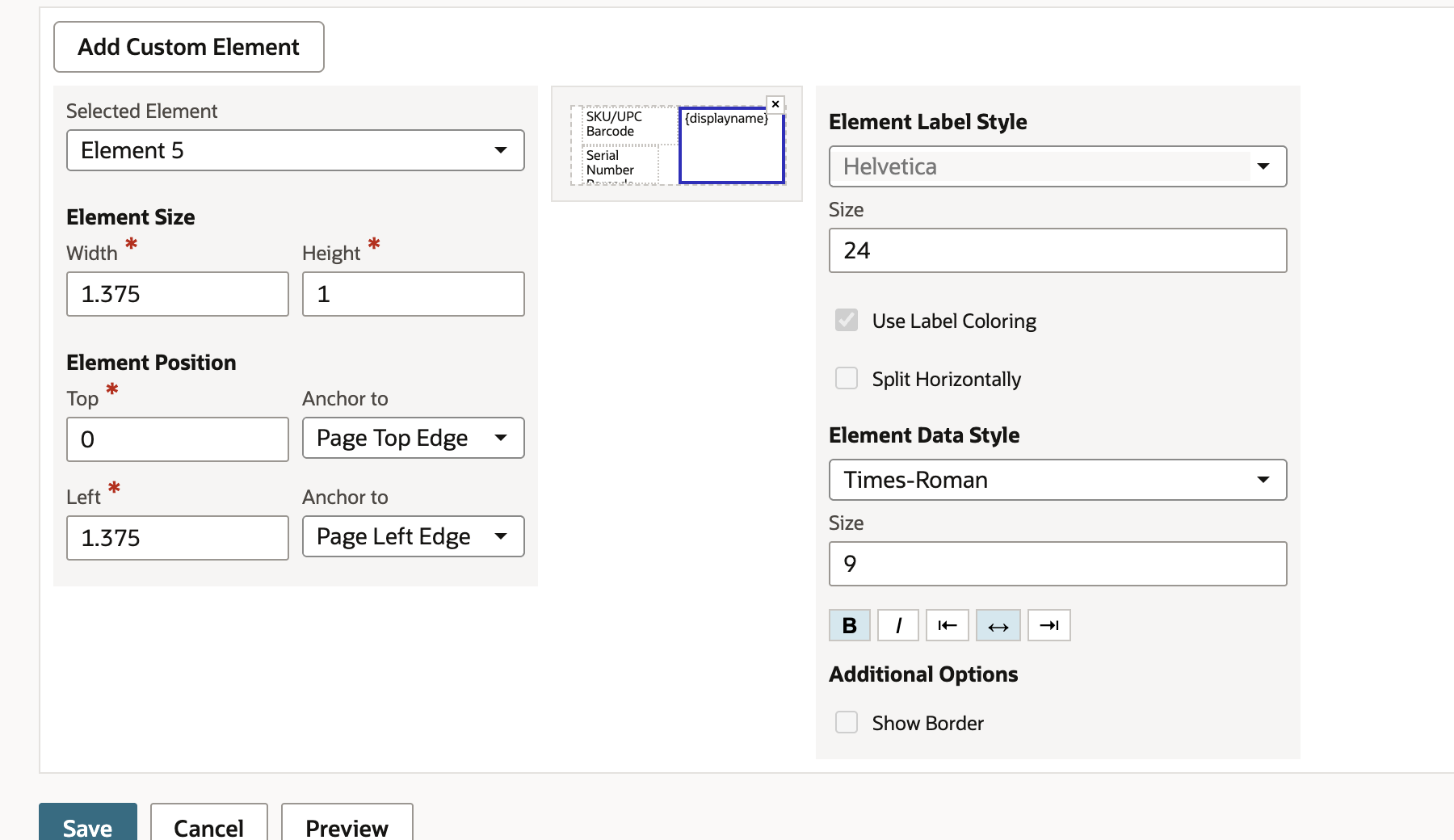
Task: Toggle the Use Label Coloring checkbox
Action: click(x=847, y=320)
